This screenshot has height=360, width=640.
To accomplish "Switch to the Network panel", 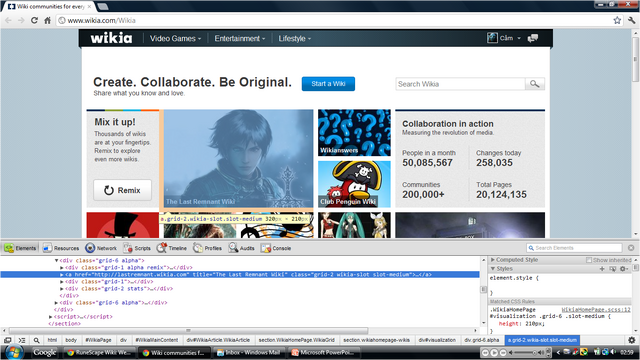I will click(x=101, y=248).
